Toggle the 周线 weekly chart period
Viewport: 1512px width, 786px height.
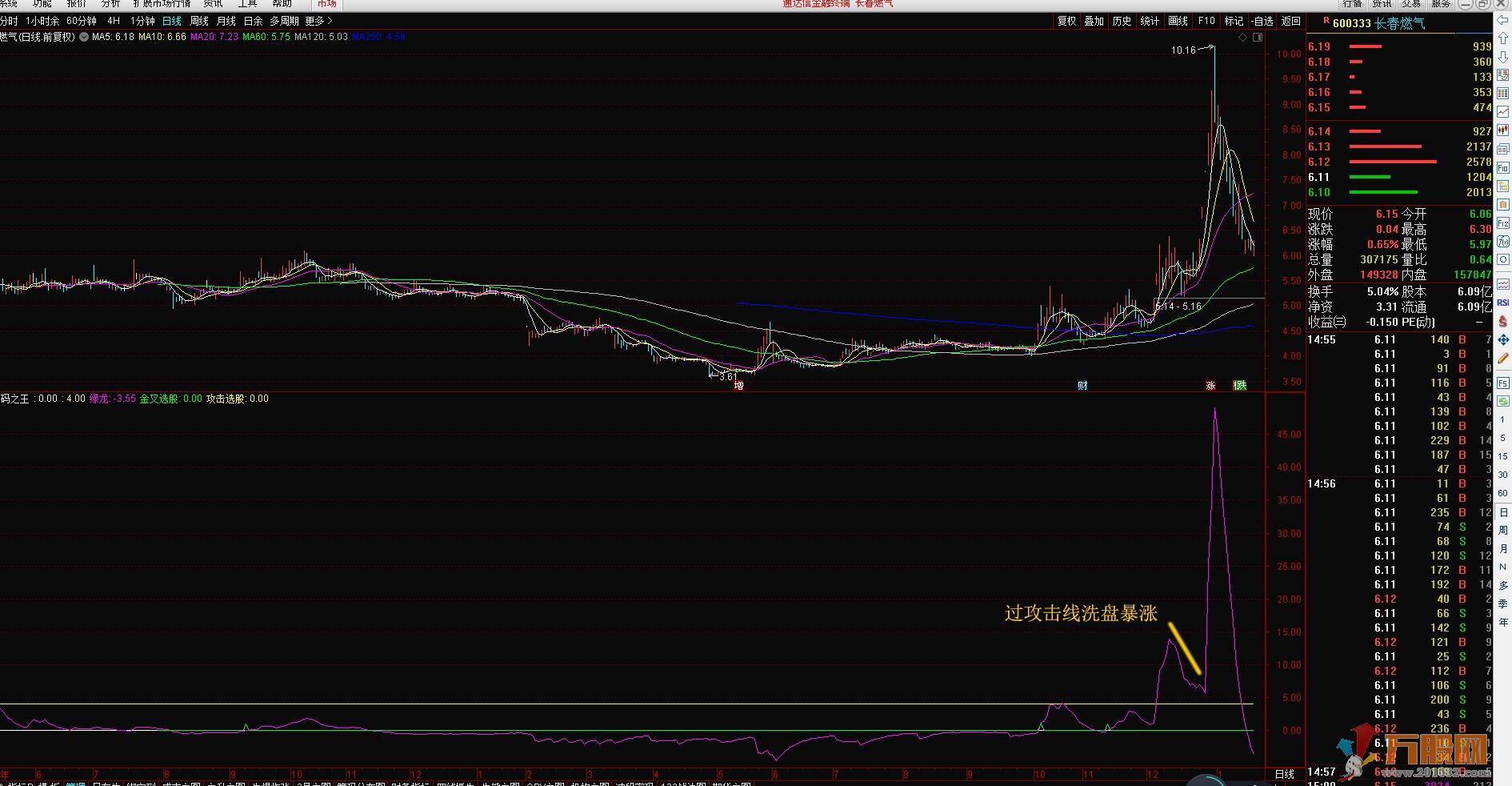[x=199, y=22]
